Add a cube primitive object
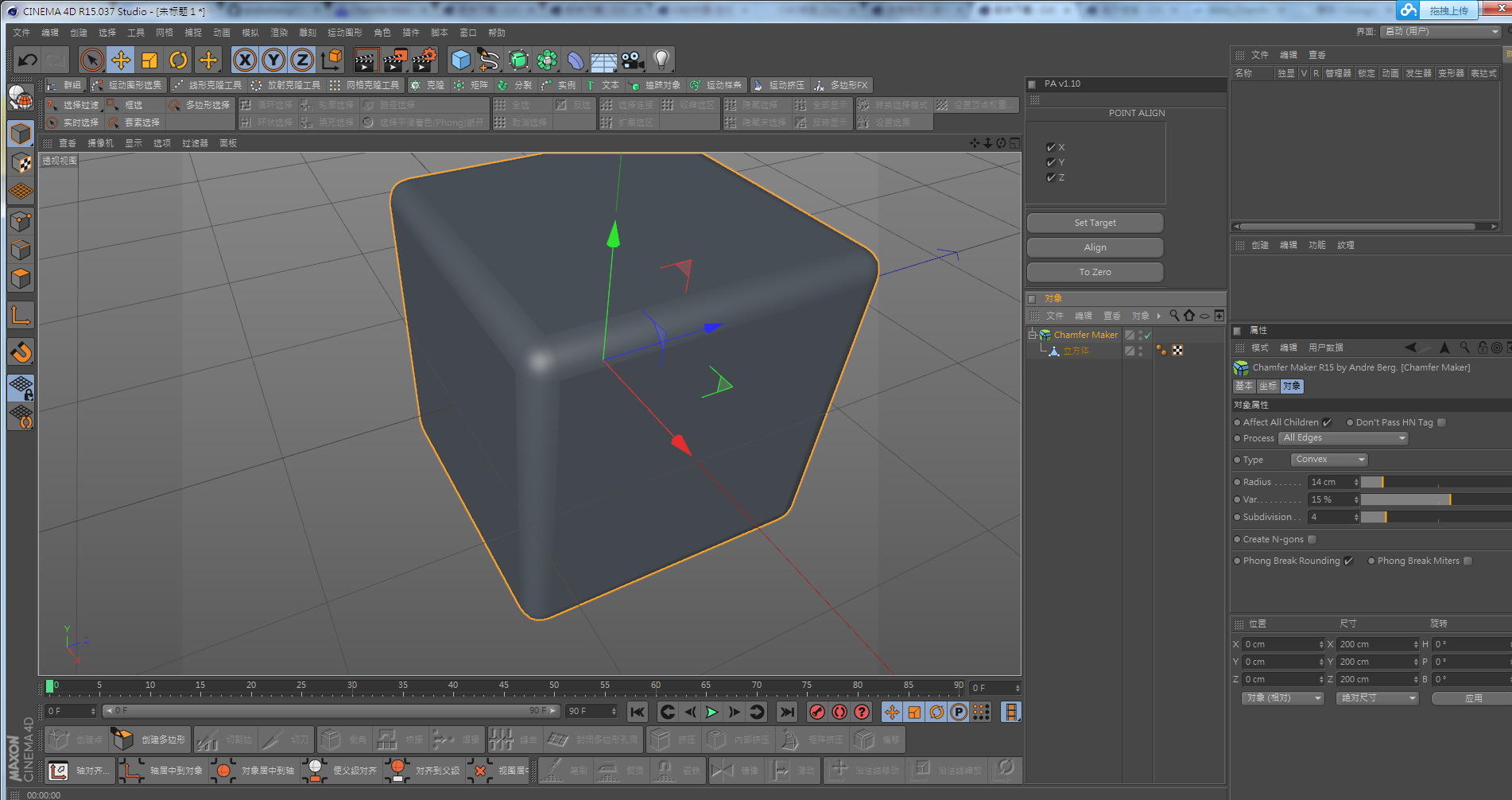This screenshot has height=800, width=1512. (x=460, y=60)
